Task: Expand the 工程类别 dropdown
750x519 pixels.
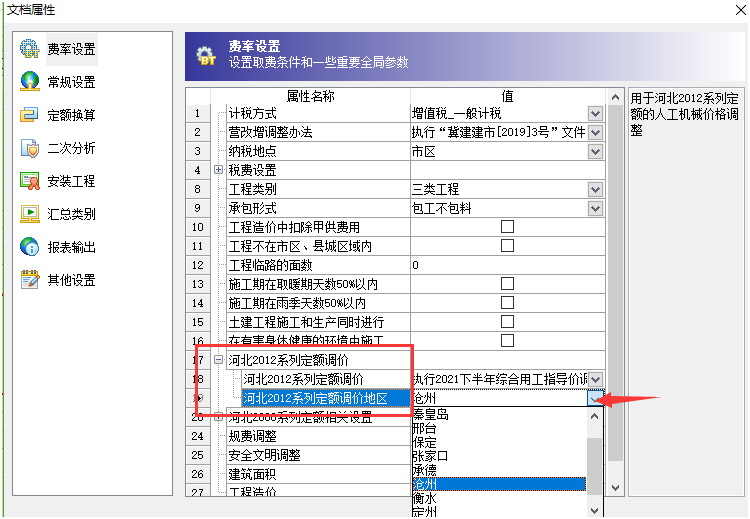Action: pyautogui.click(x=596, y=189)
